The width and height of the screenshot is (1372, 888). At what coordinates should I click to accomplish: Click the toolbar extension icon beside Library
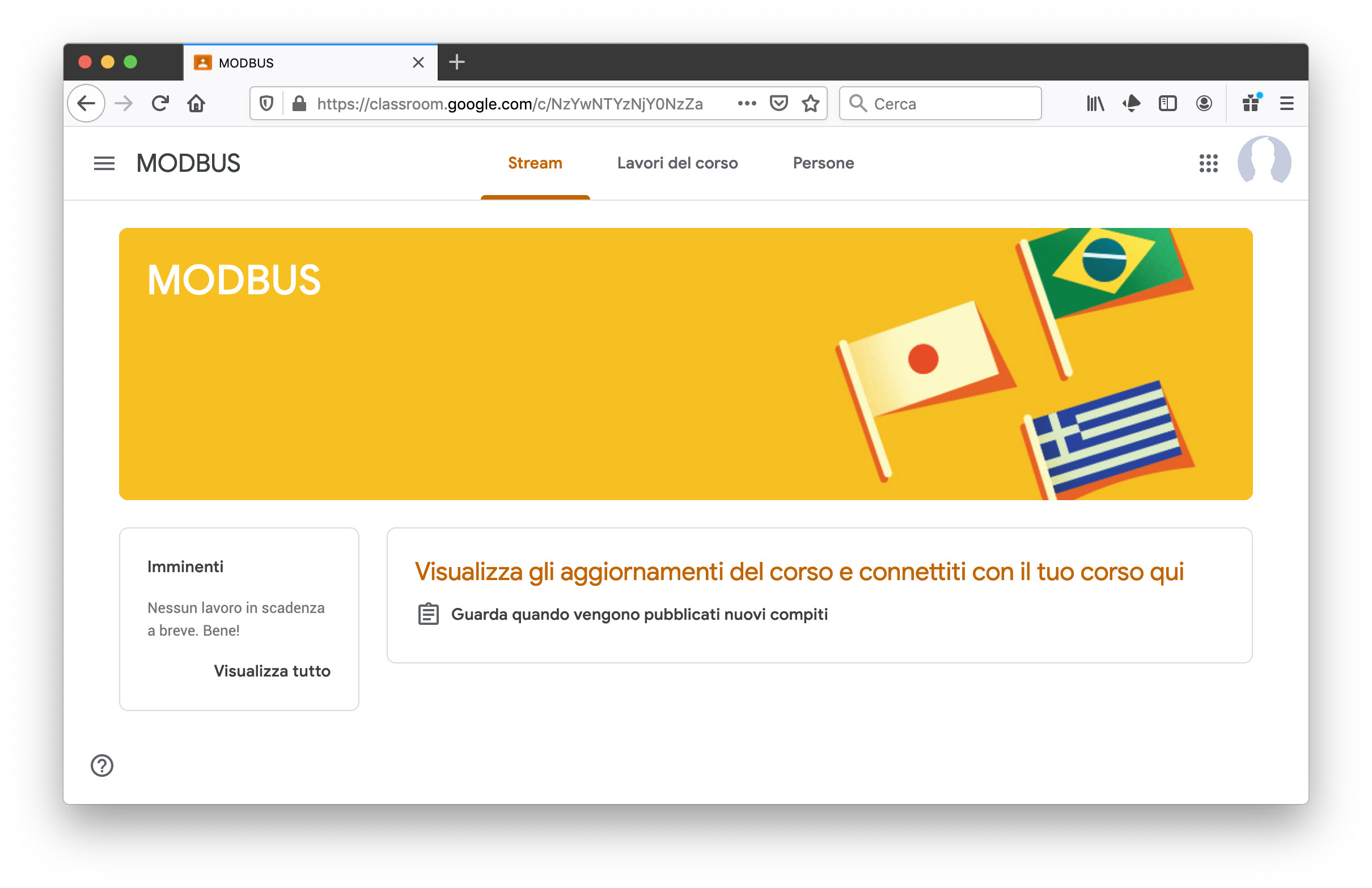pos(1131,104)
